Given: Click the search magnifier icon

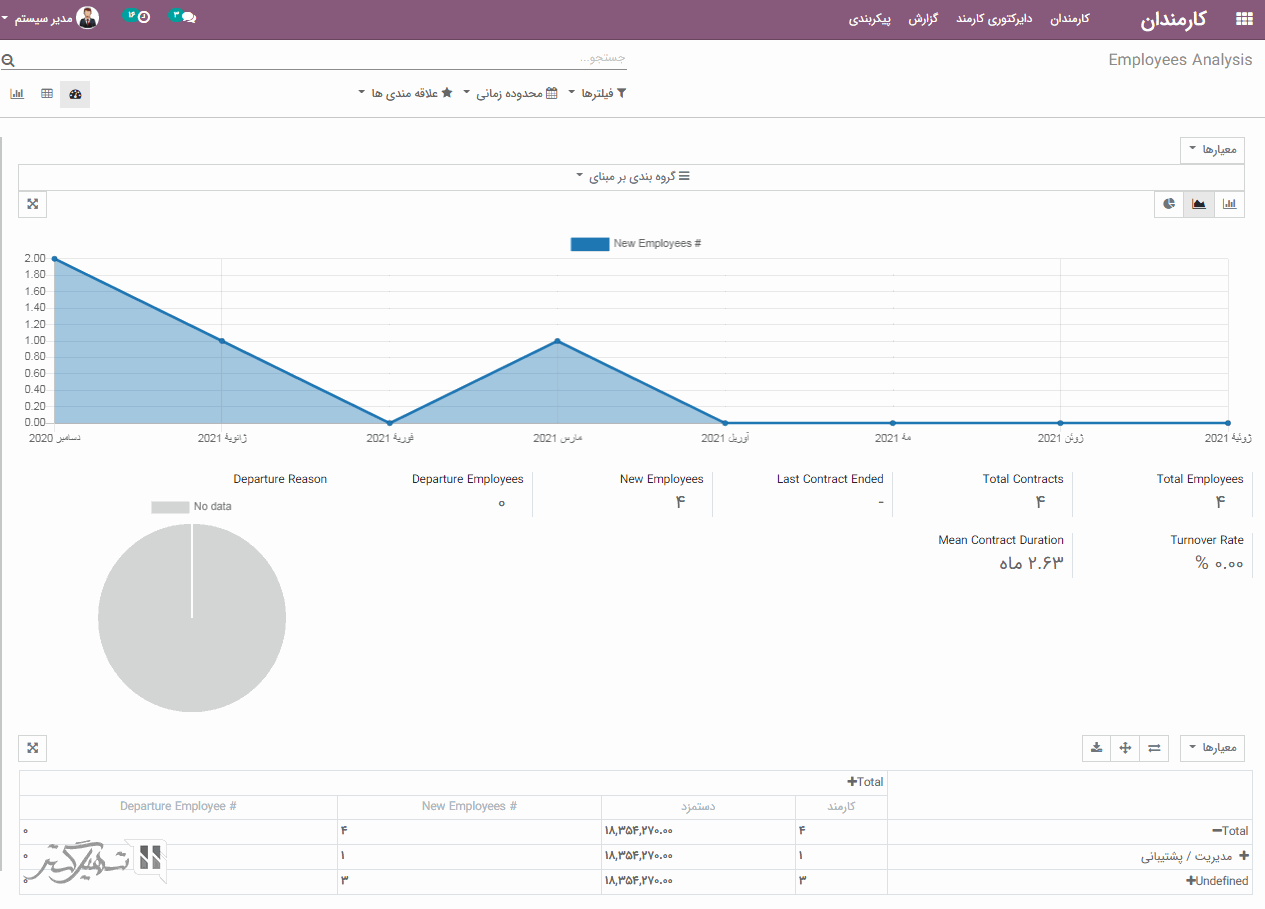Looking at the screenshot, I should pos(8,61).
